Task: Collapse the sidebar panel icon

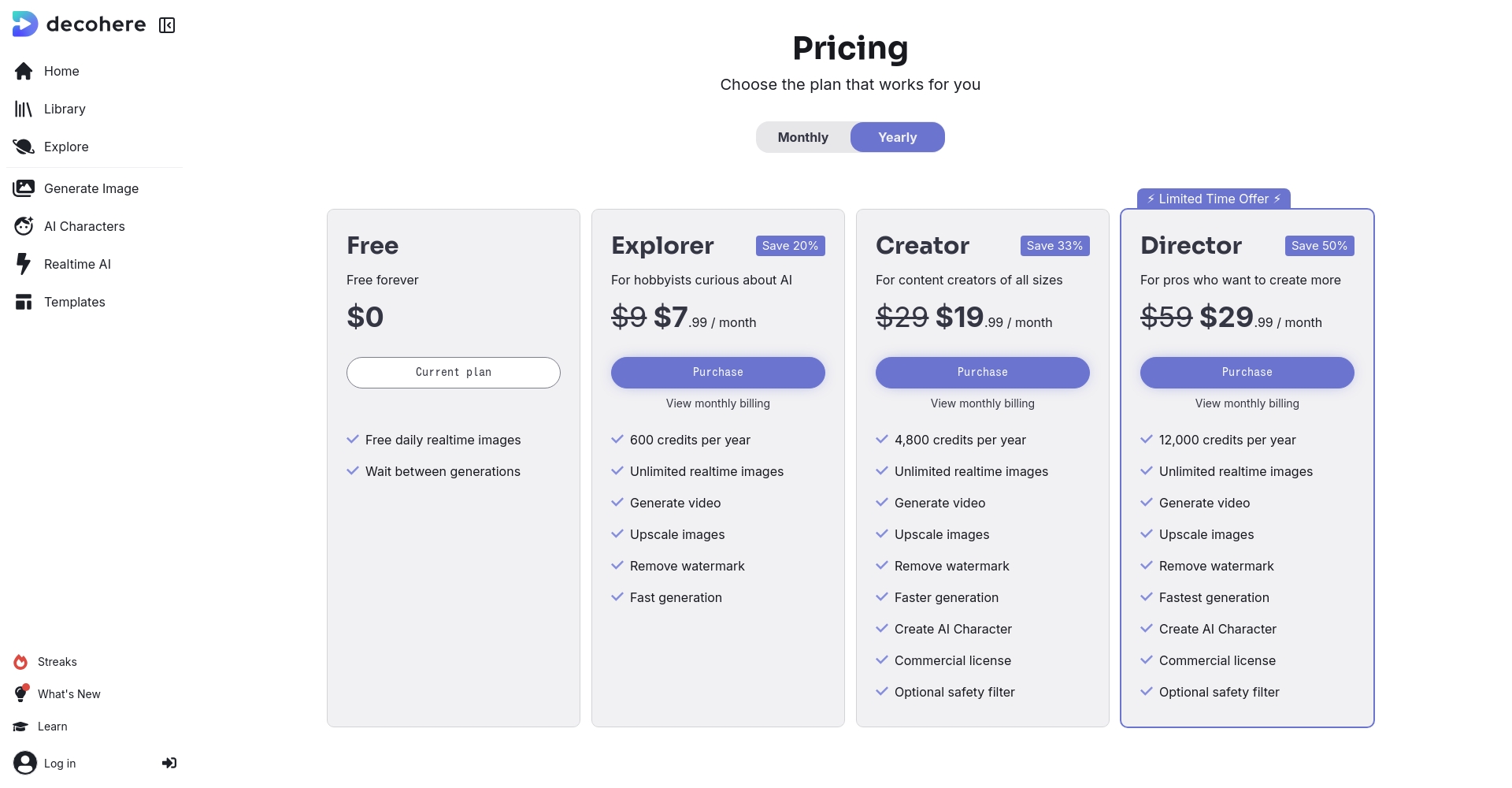Action: [x=167, y=25]
